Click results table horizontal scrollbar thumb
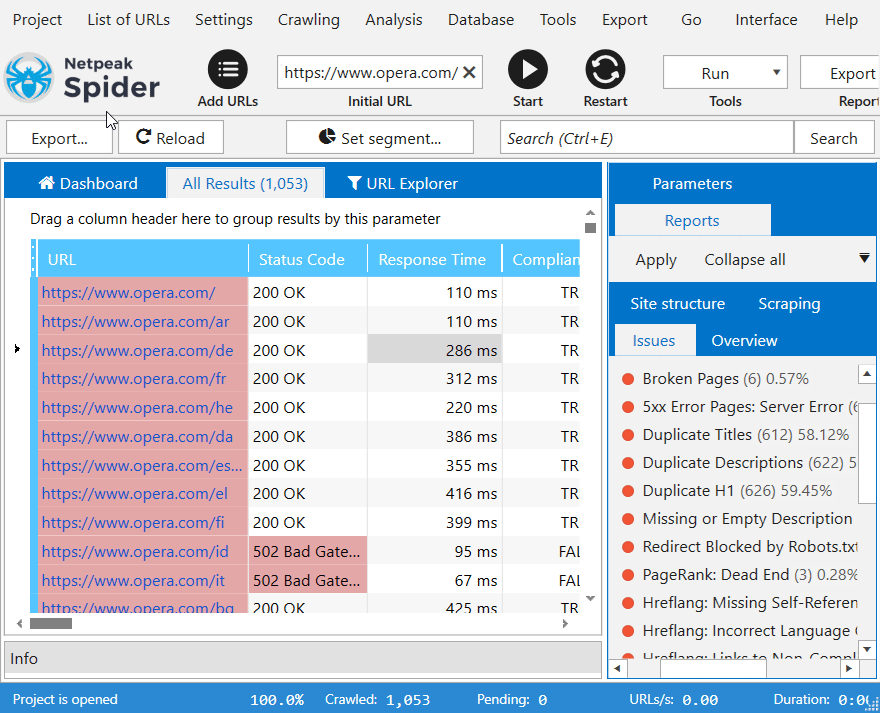 (x=51, y=623)
